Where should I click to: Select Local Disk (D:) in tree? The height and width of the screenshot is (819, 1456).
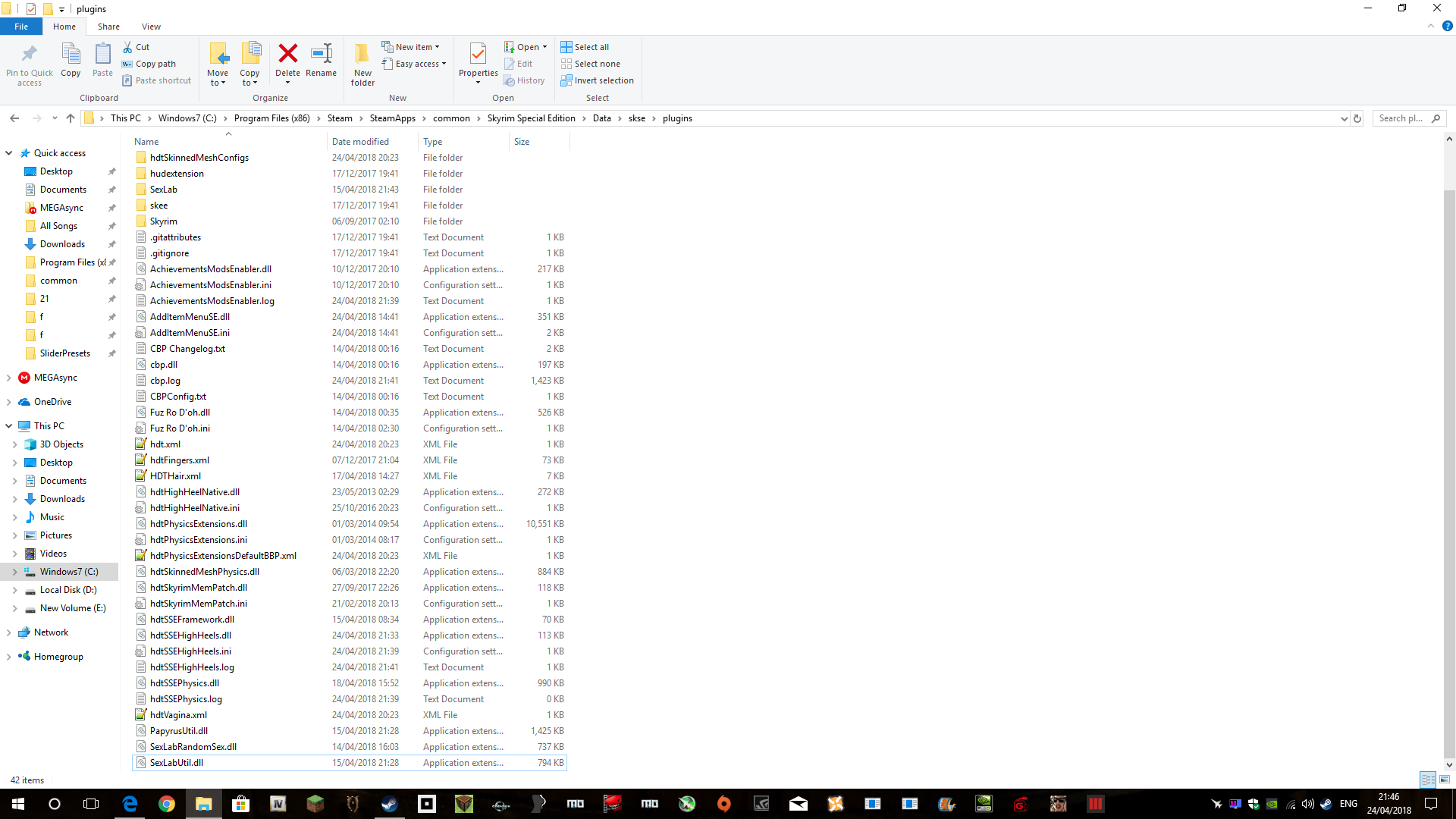[x=68, y=590]
